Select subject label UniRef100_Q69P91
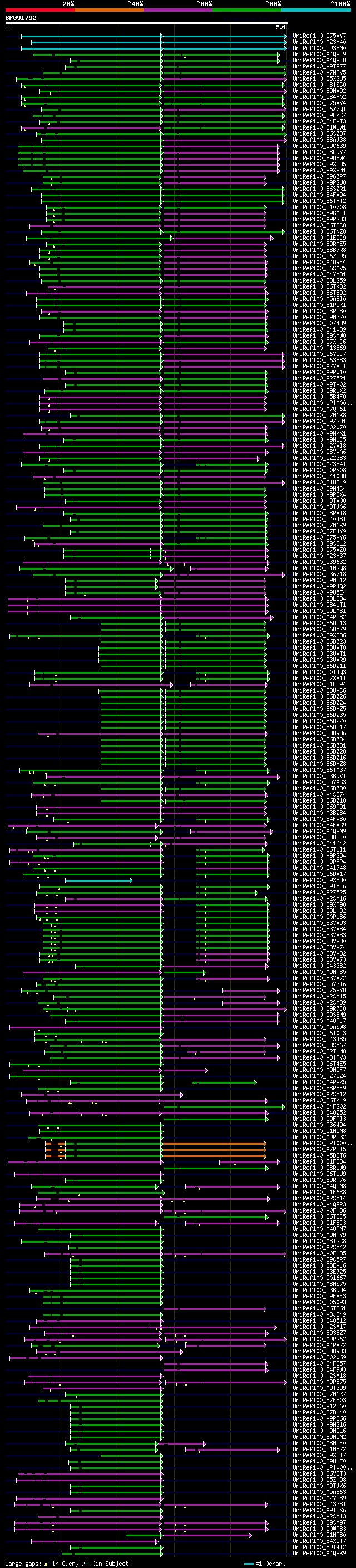 point(319,807)
